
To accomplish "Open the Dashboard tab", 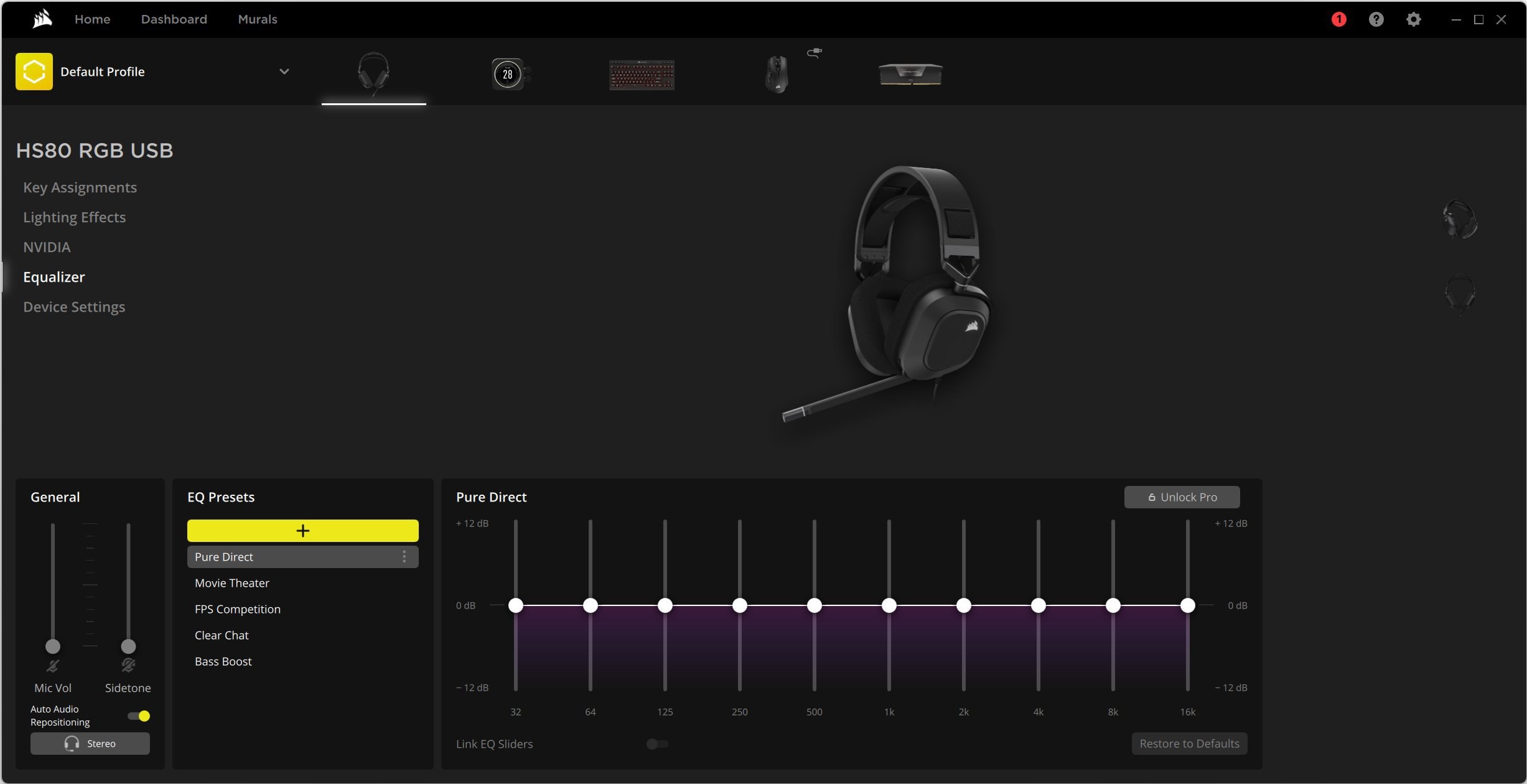I will tap(174, 19).
